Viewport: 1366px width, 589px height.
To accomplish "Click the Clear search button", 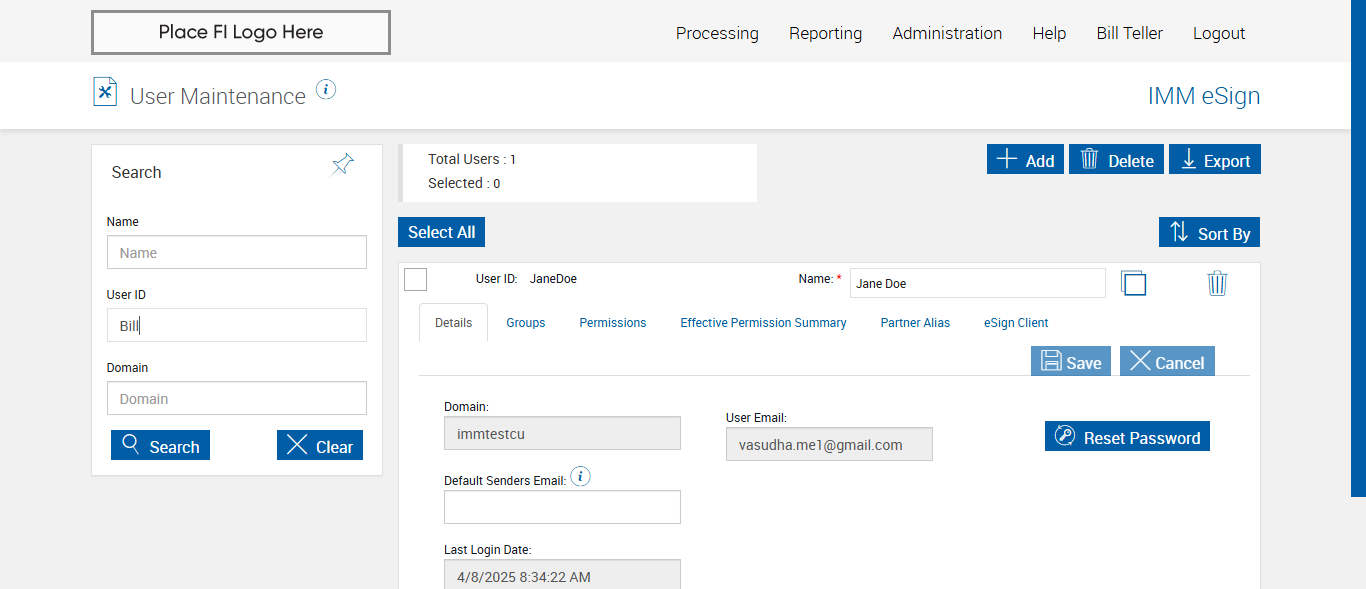I will click(320, 446).
